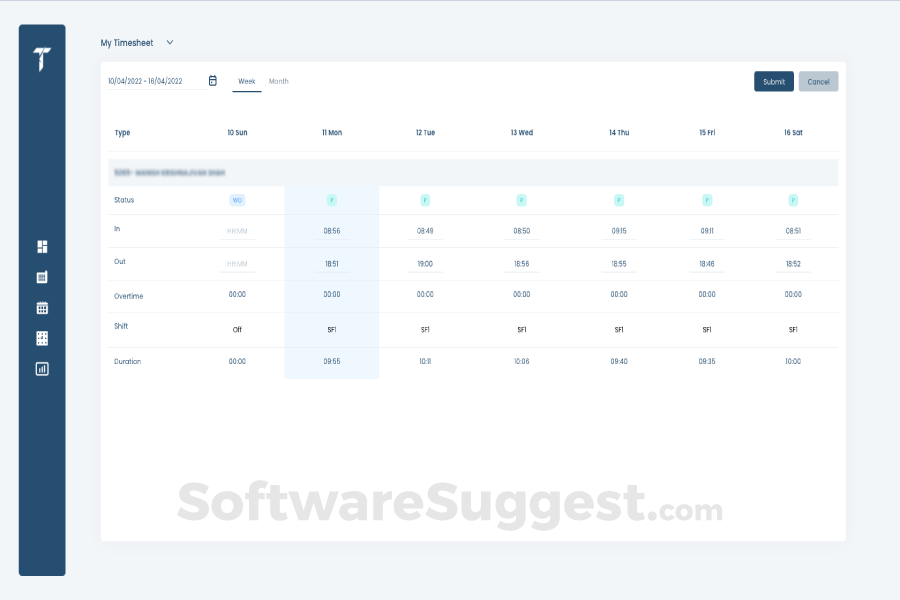The width and height of the screenshot is (900, 600).
Task: Click the empty In time field for Sunday
Action: [237, 231]
